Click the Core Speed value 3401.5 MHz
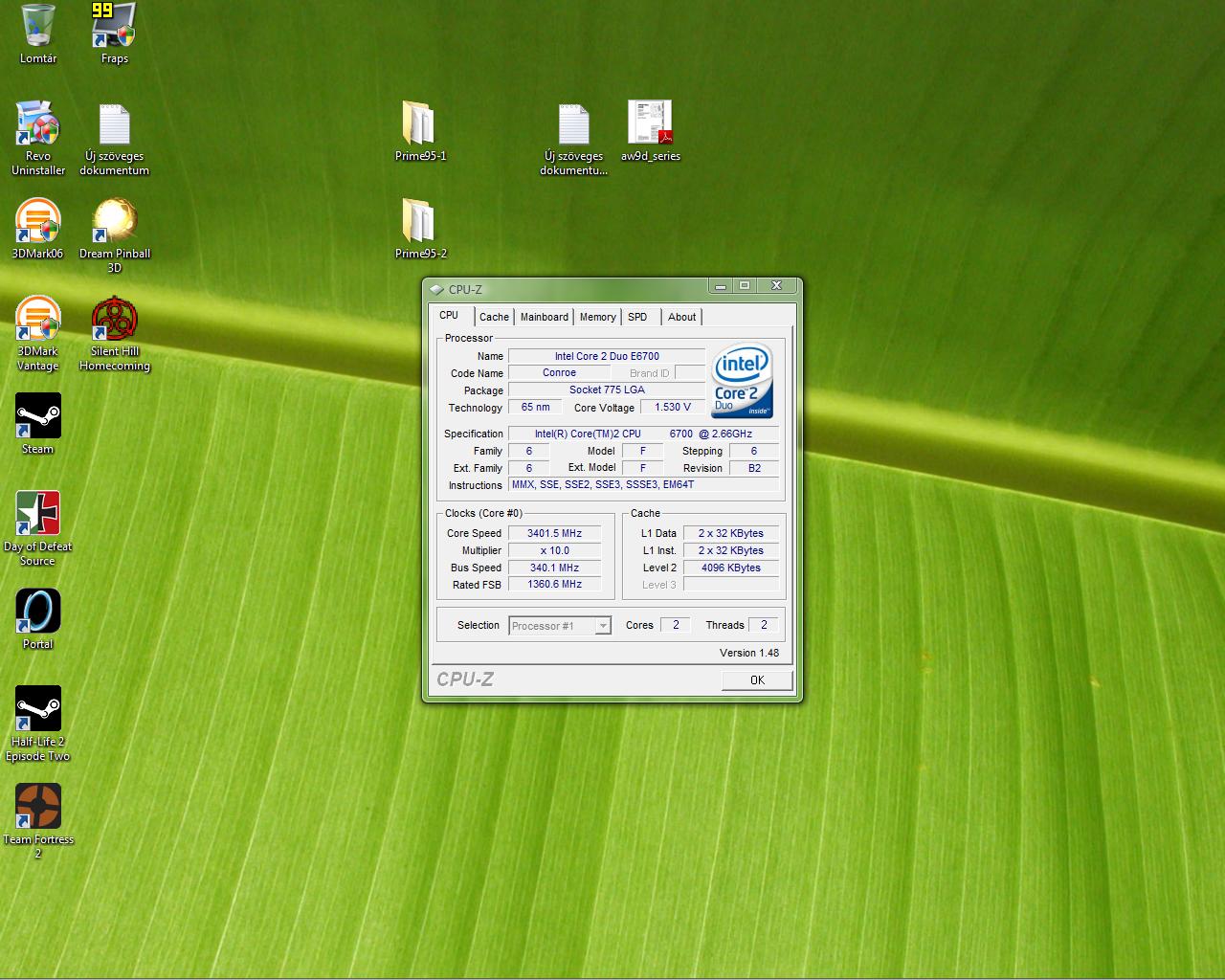The image size is (1225, 980). [x=554, y=533]
